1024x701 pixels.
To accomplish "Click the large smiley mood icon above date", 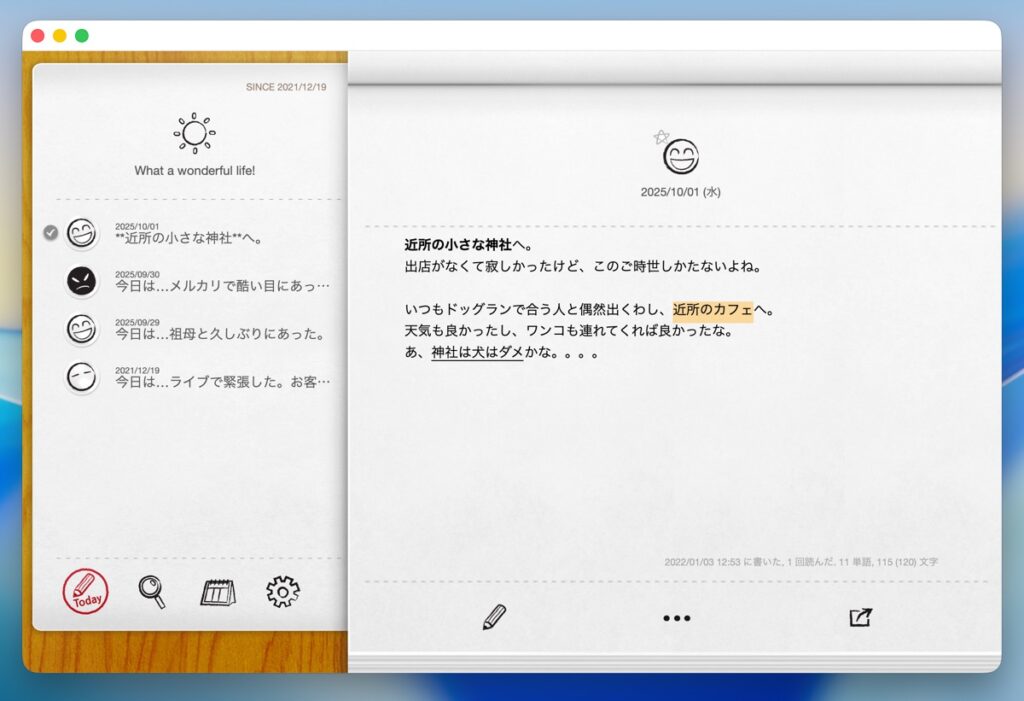I will [x=681, y=156].
